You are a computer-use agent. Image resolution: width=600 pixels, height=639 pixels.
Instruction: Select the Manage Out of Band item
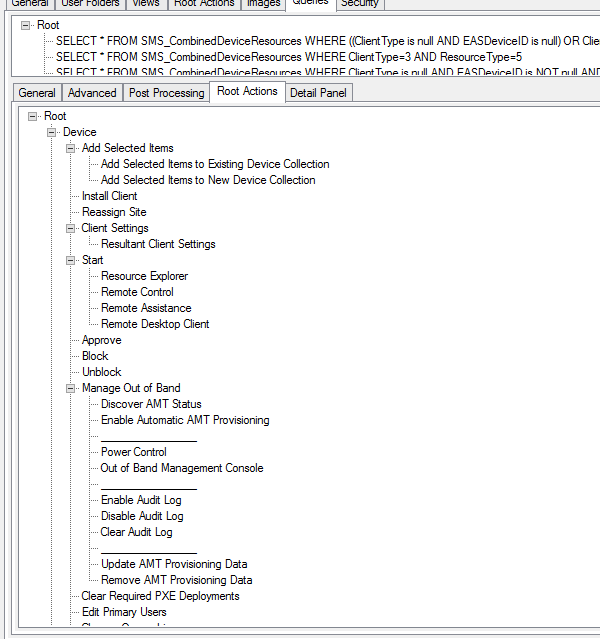pyautogui.click(x=131, y=388)
